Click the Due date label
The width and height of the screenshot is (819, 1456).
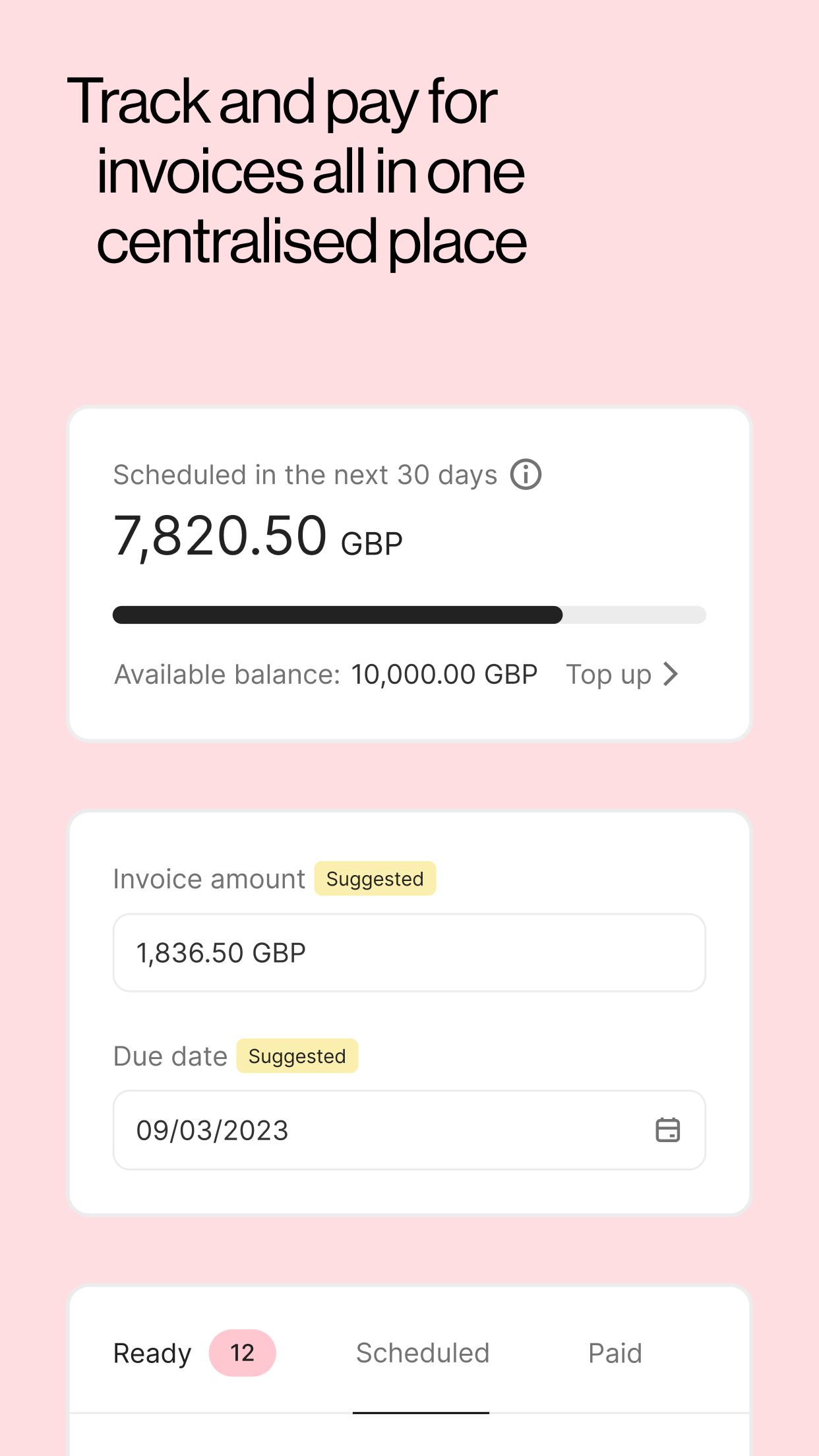(x=170, y=1056)
